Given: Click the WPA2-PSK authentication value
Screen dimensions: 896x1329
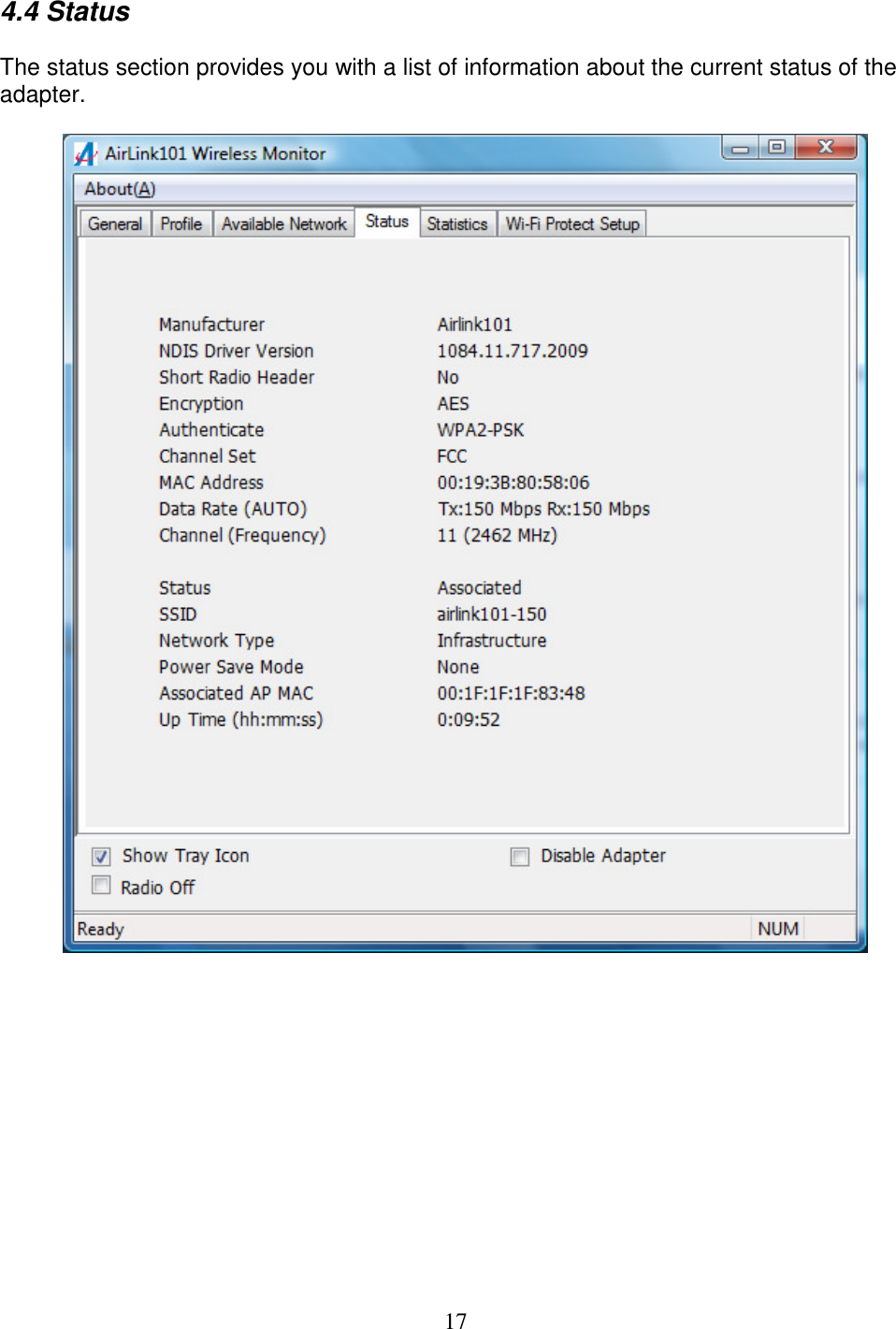Looking at the screenshot, I should point(481,430).
